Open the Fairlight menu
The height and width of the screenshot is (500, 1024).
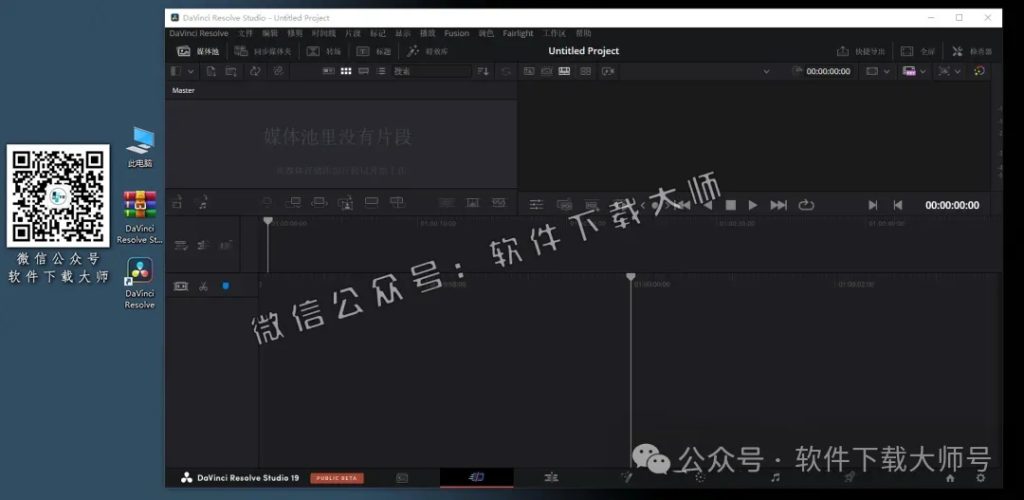click(x=518, y=33)
